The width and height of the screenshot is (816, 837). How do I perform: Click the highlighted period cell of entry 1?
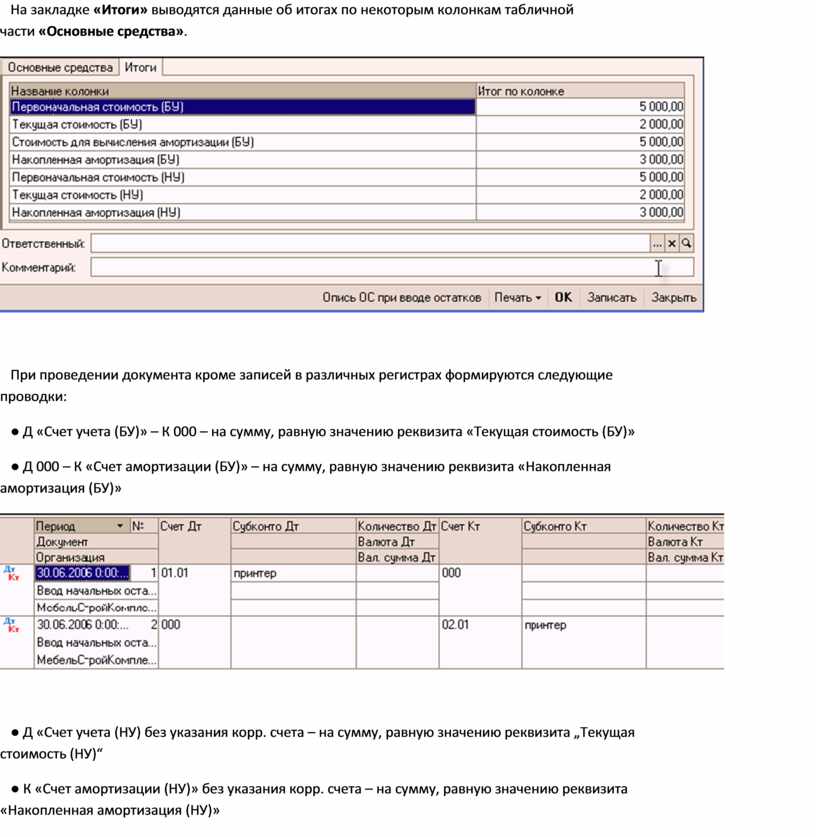pyautogui.click(x=82, y=573)
